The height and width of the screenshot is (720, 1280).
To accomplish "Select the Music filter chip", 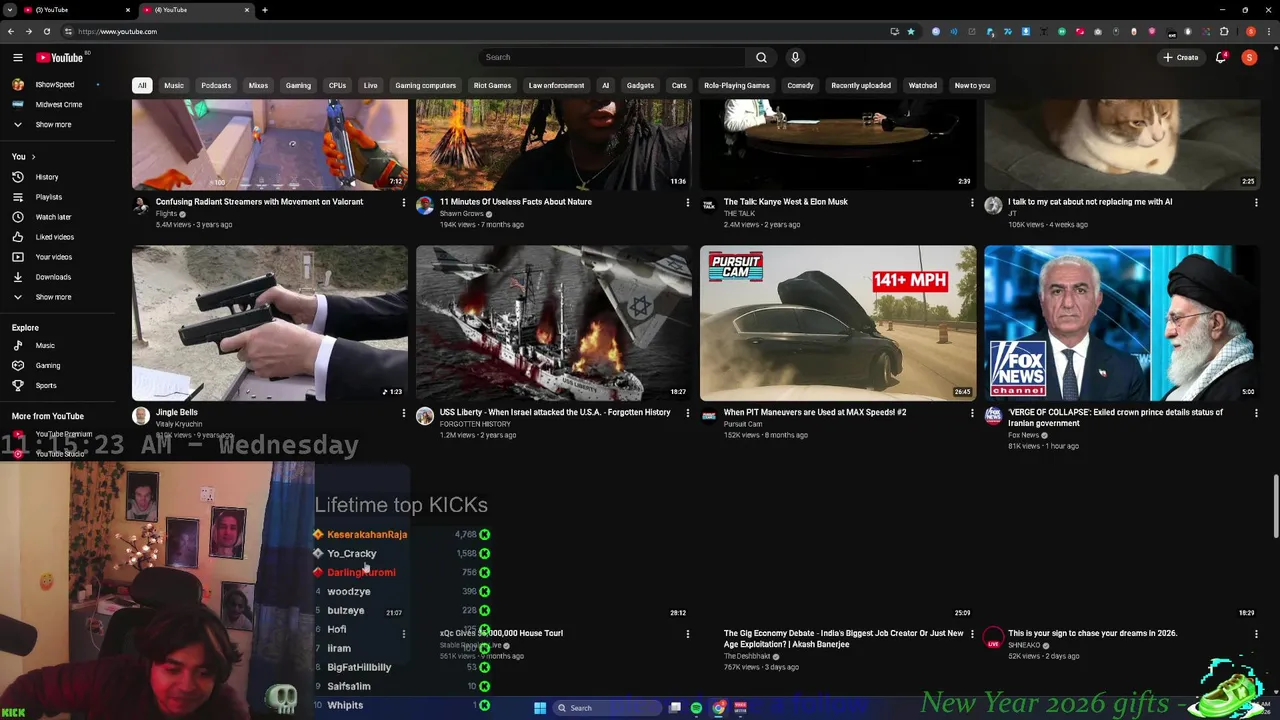I will [x=174, y=85].
